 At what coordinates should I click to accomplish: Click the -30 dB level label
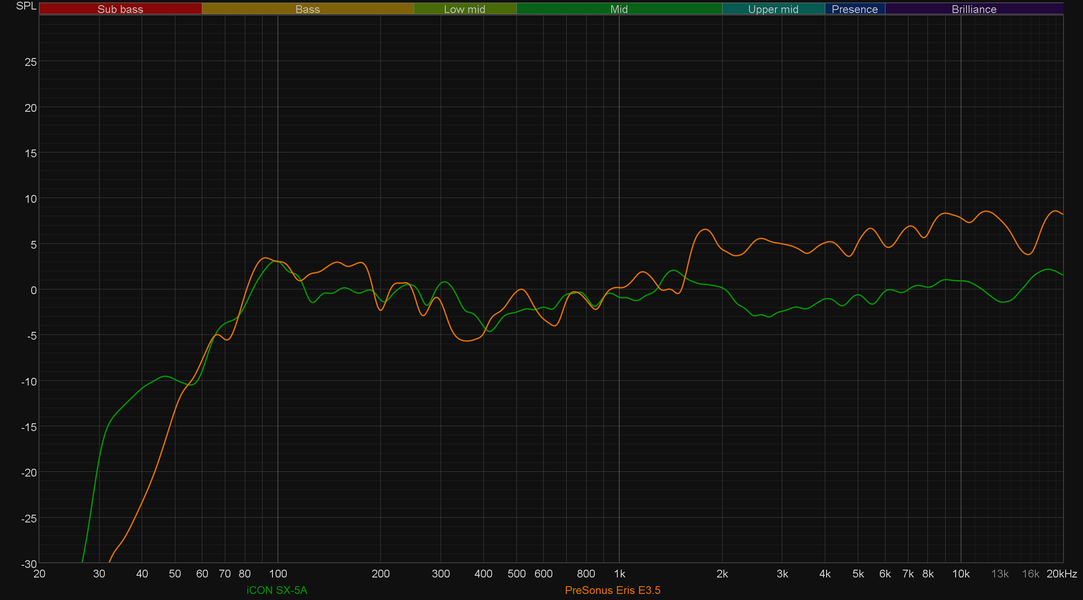28,564
